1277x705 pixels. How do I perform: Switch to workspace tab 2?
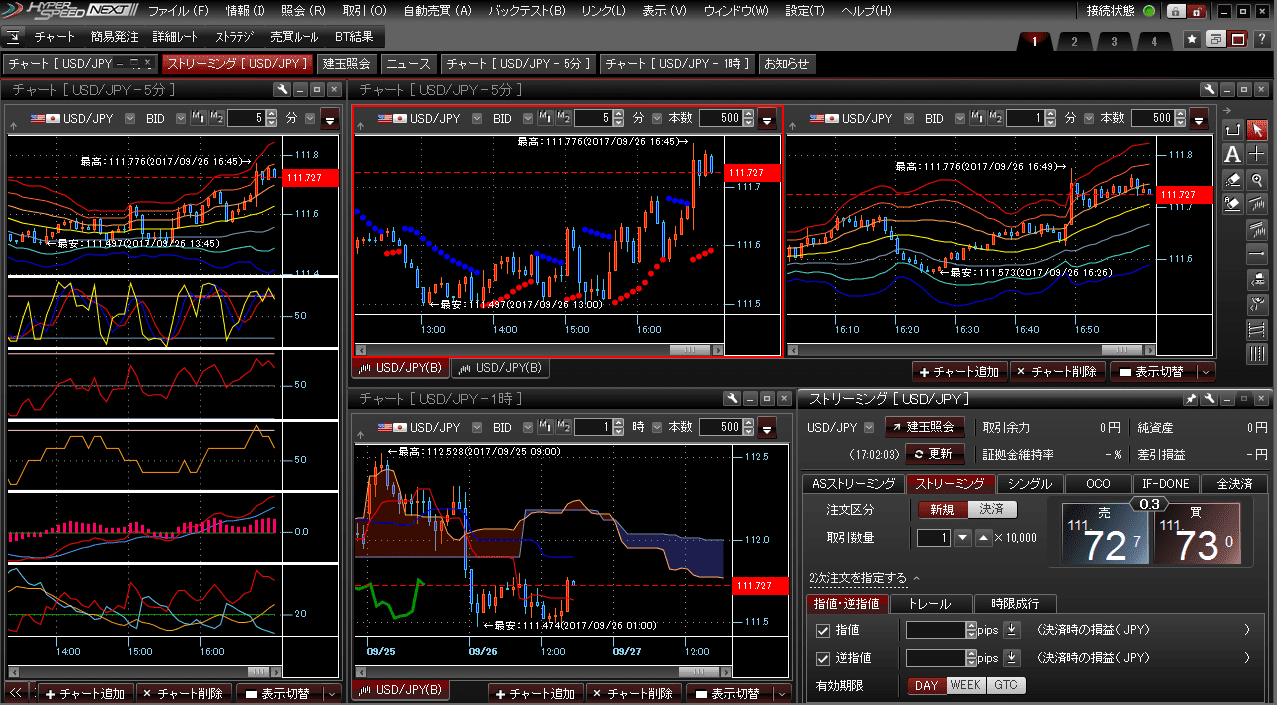tap(1073, 41)
